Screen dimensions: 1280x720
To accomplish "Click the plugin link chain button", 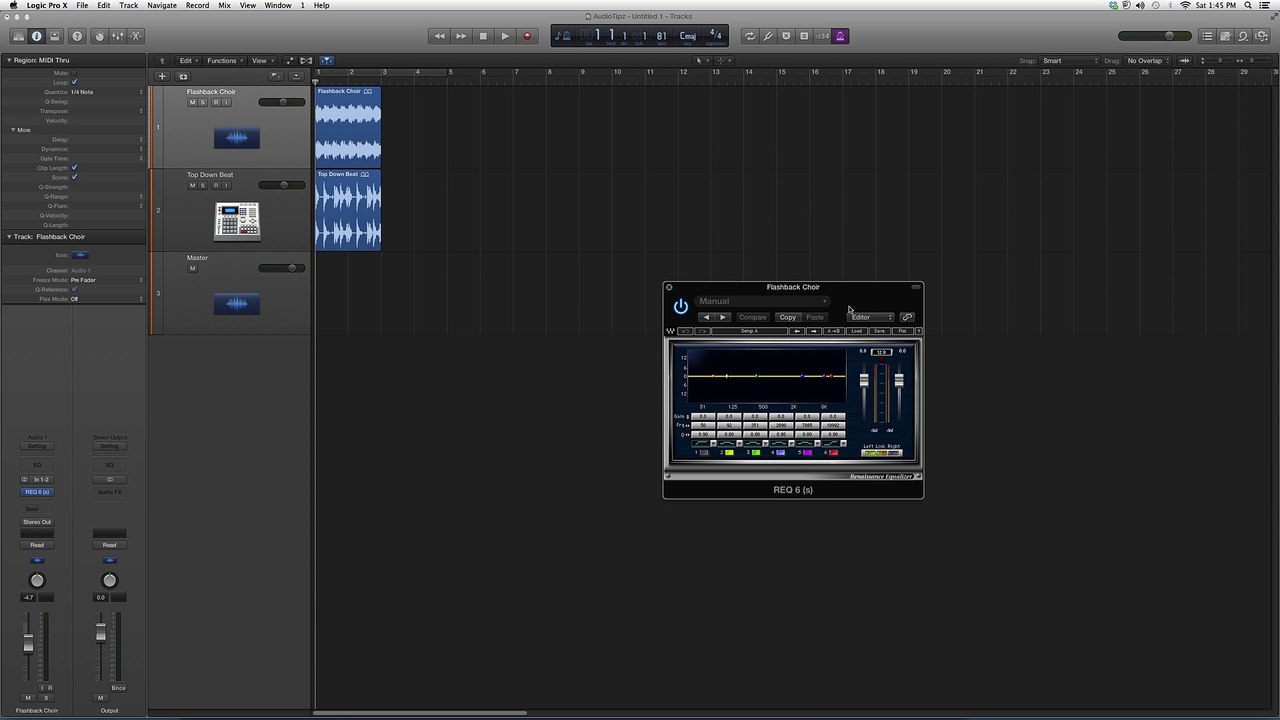I will (x=907, y=317).
